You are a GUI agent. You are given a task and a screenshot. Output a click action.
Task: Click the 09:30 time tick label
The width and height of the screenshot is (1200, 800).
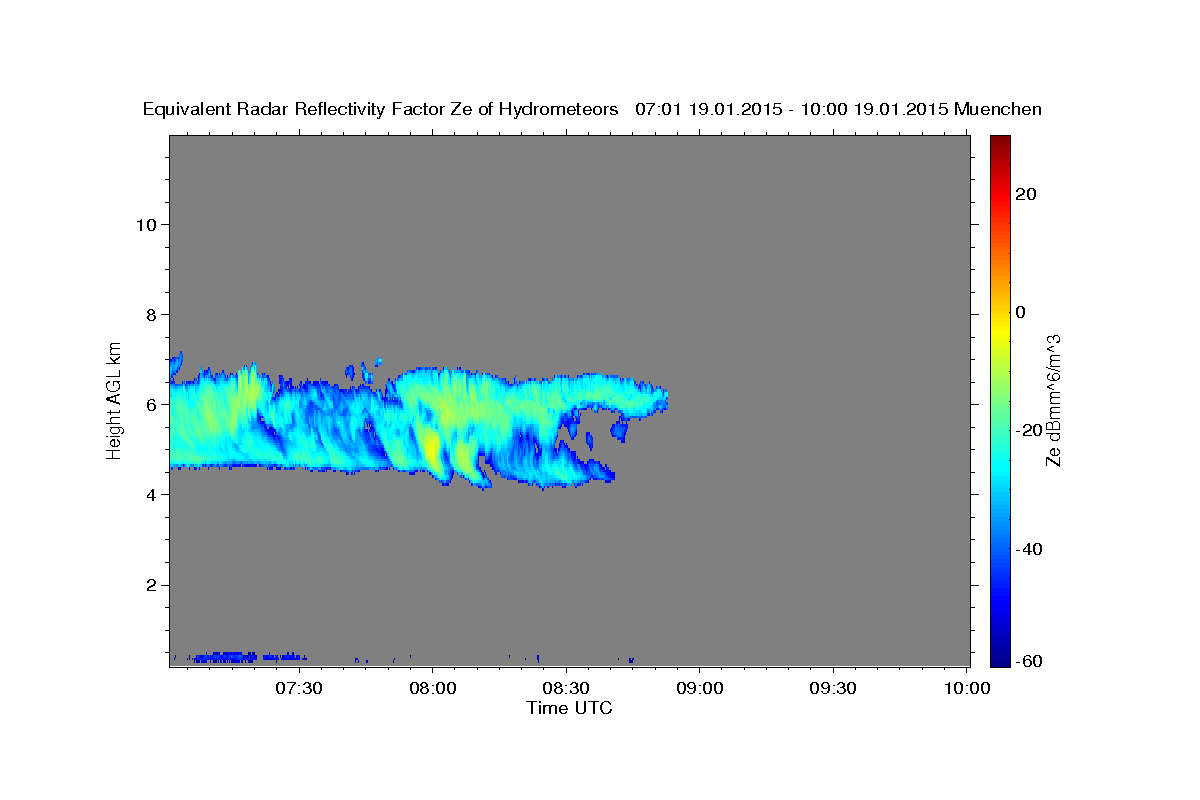pos(832,688)
